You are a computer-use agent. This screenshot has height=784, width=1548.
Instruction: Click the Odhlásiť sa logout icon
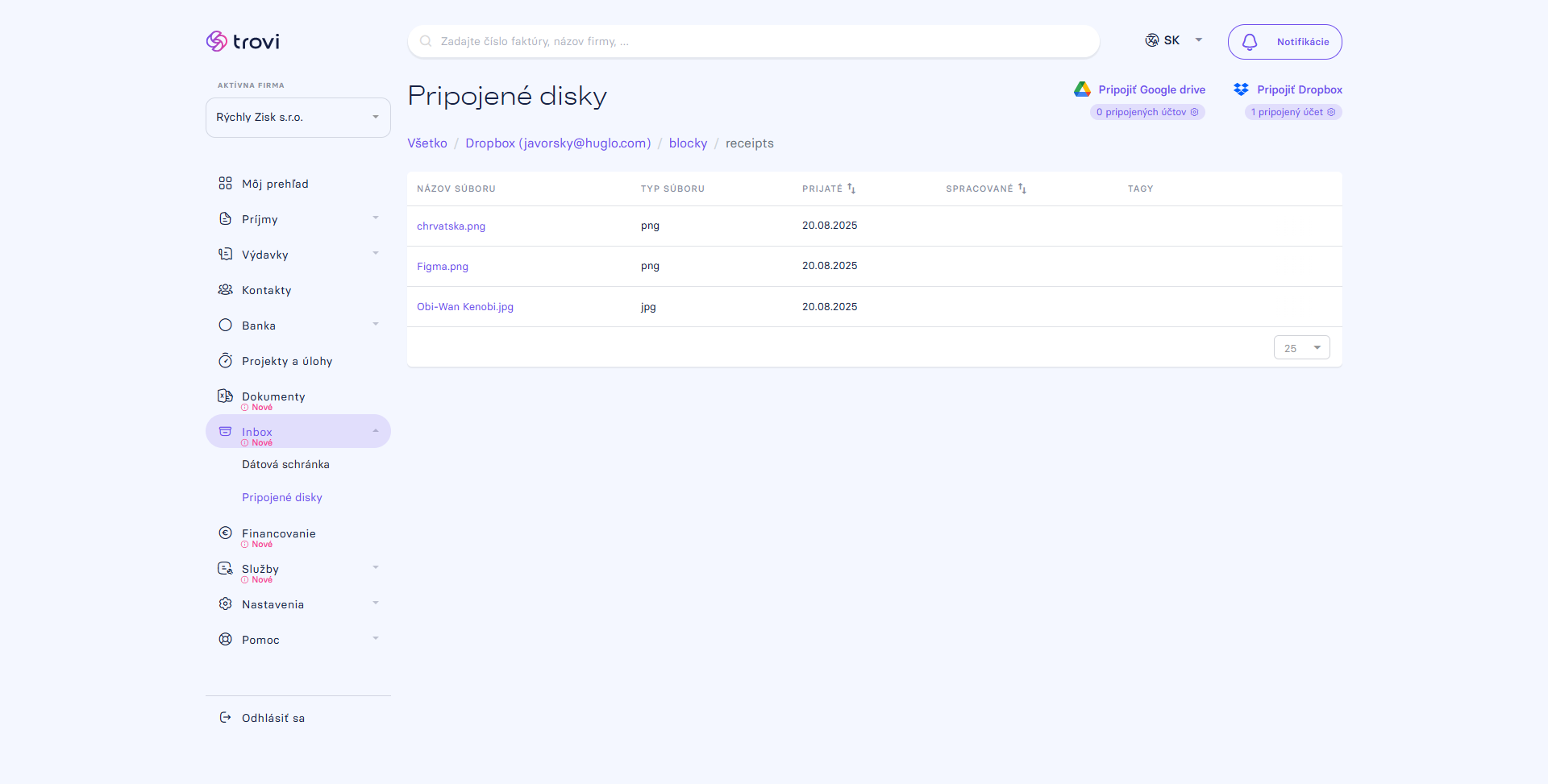coord(225,717)
